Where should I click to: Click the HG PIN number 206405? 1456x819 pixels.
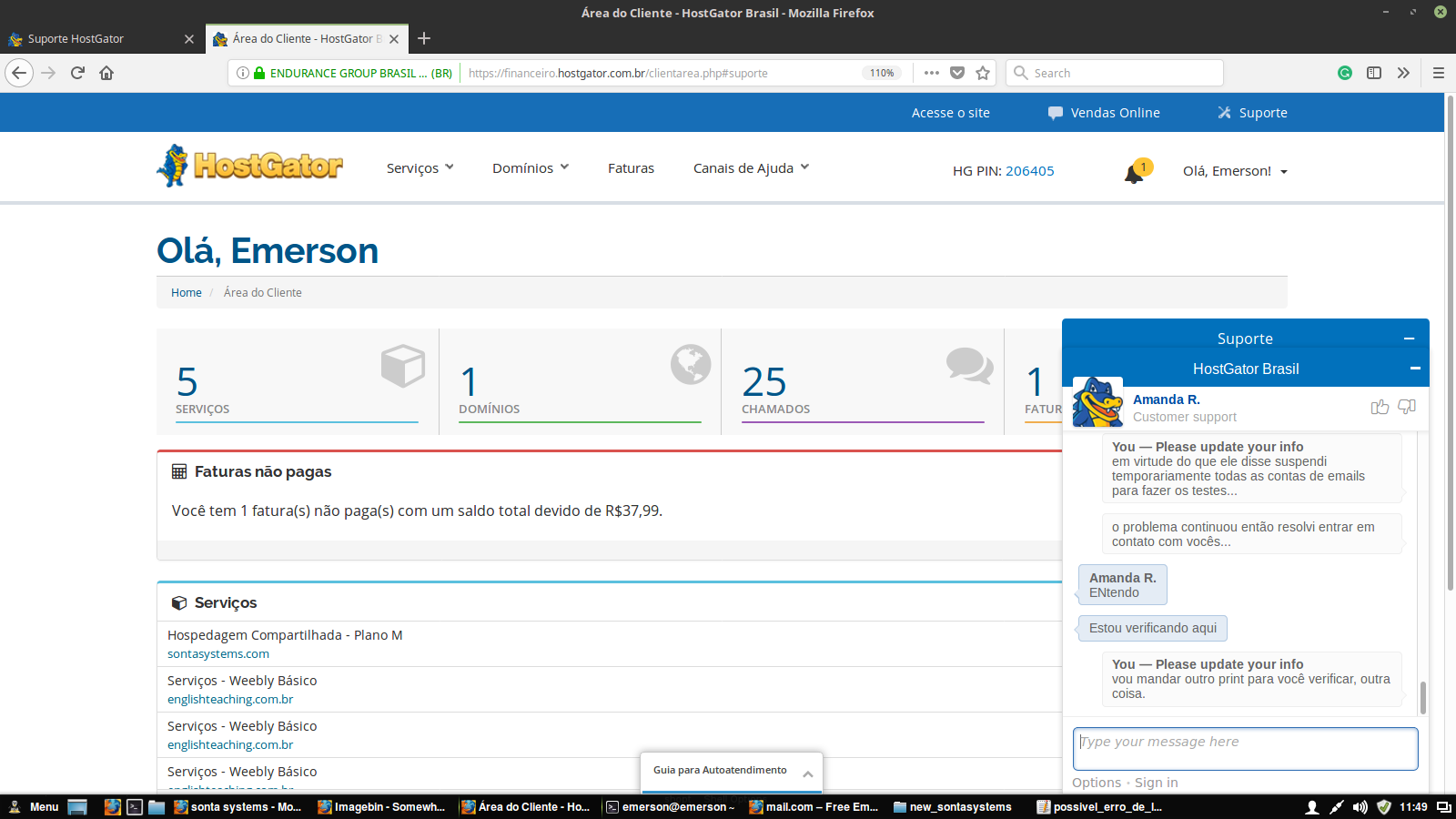click(x=1030, y=171)
